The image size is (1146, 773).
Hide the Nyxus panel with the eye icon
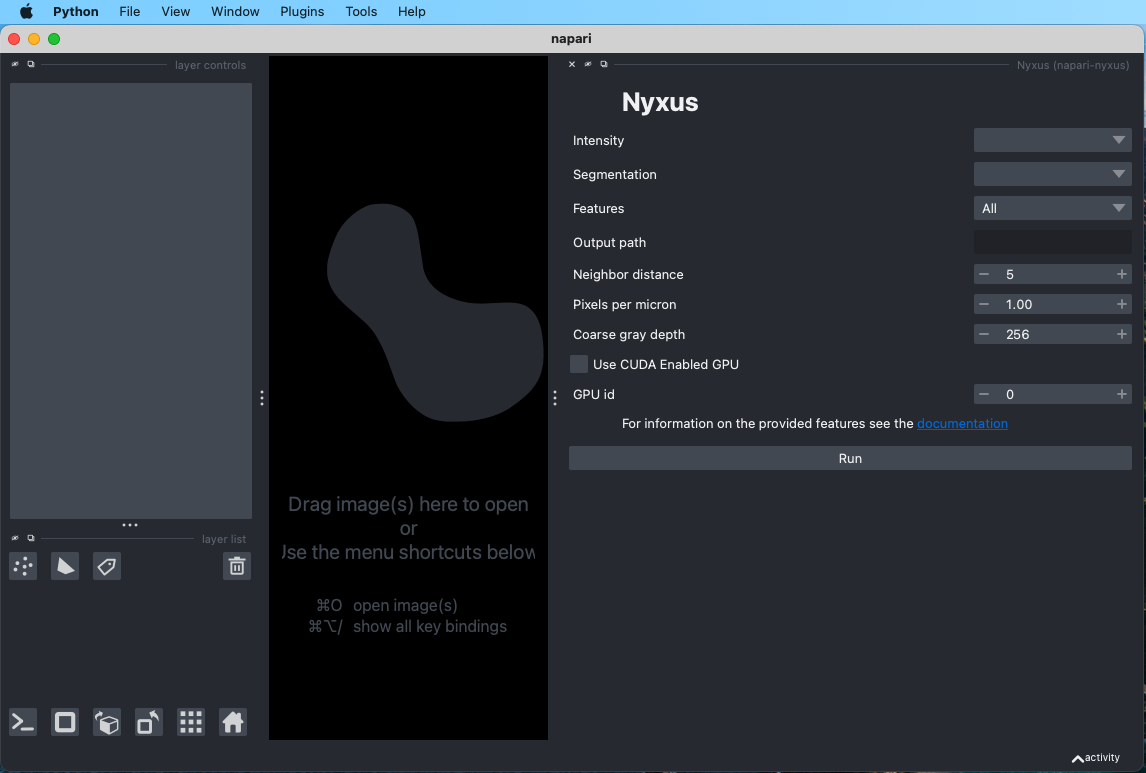[x=588, y=64]
